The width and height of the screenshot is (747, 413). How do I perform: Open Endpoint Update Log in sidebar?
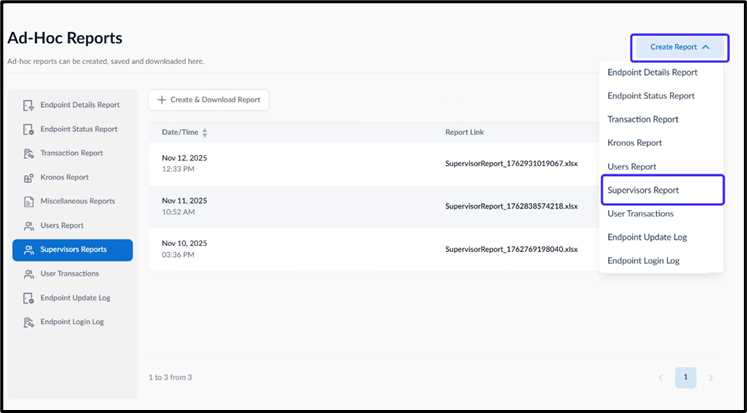(x=72, y=298)
